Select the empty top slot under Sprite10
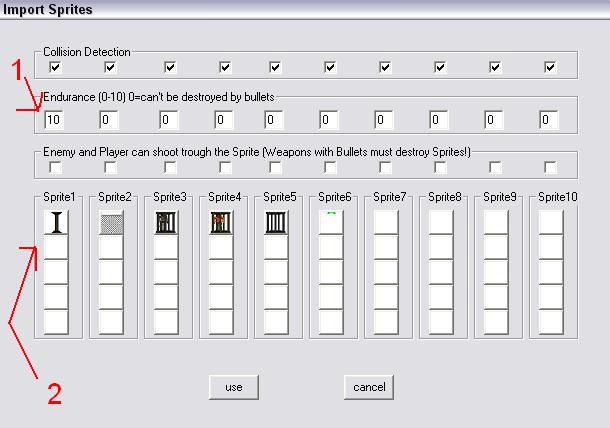The image size is (610, 428). pyautogui.click(x=551, y=222)
